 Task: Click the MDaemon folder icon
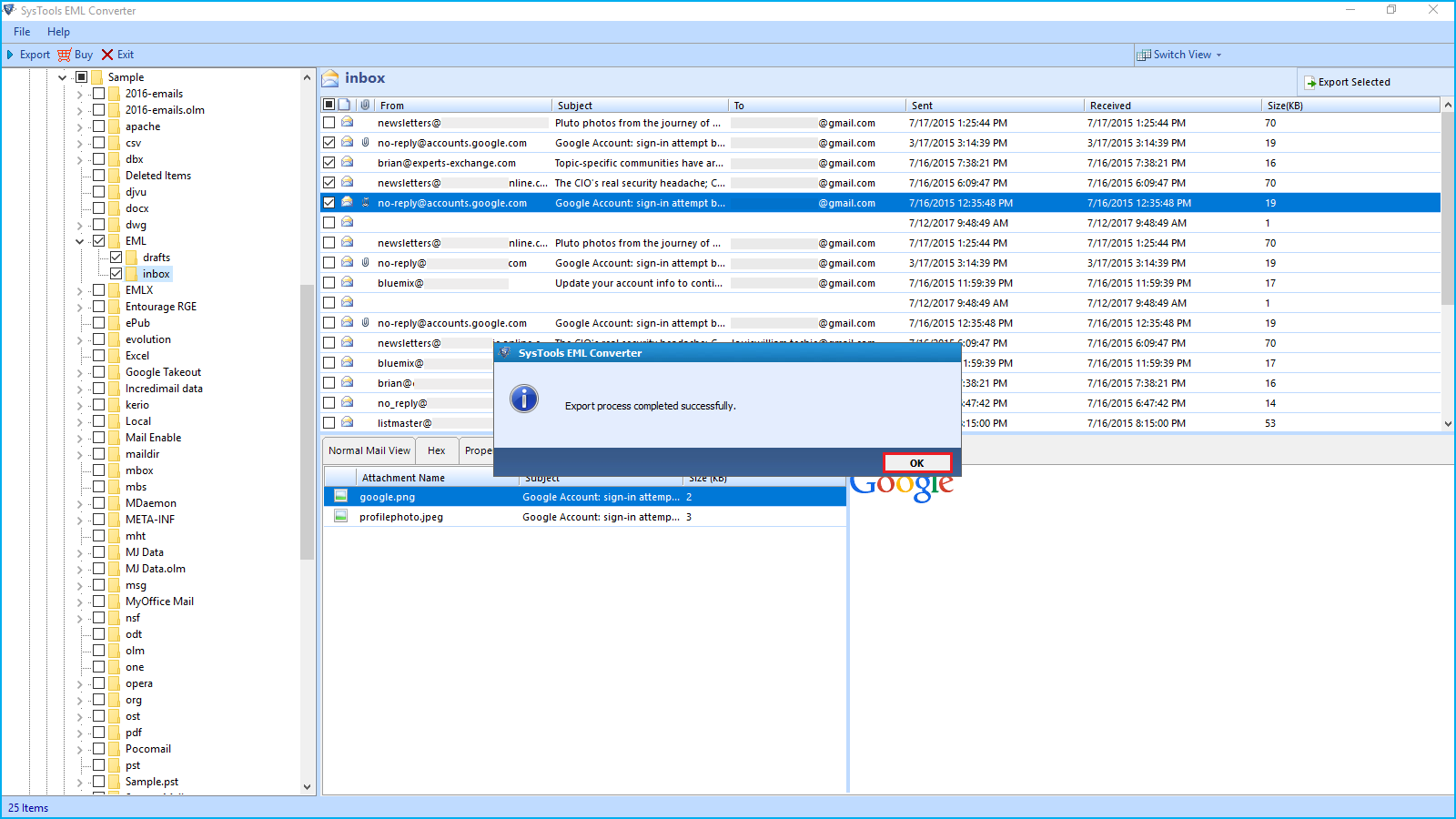(114, 503)
